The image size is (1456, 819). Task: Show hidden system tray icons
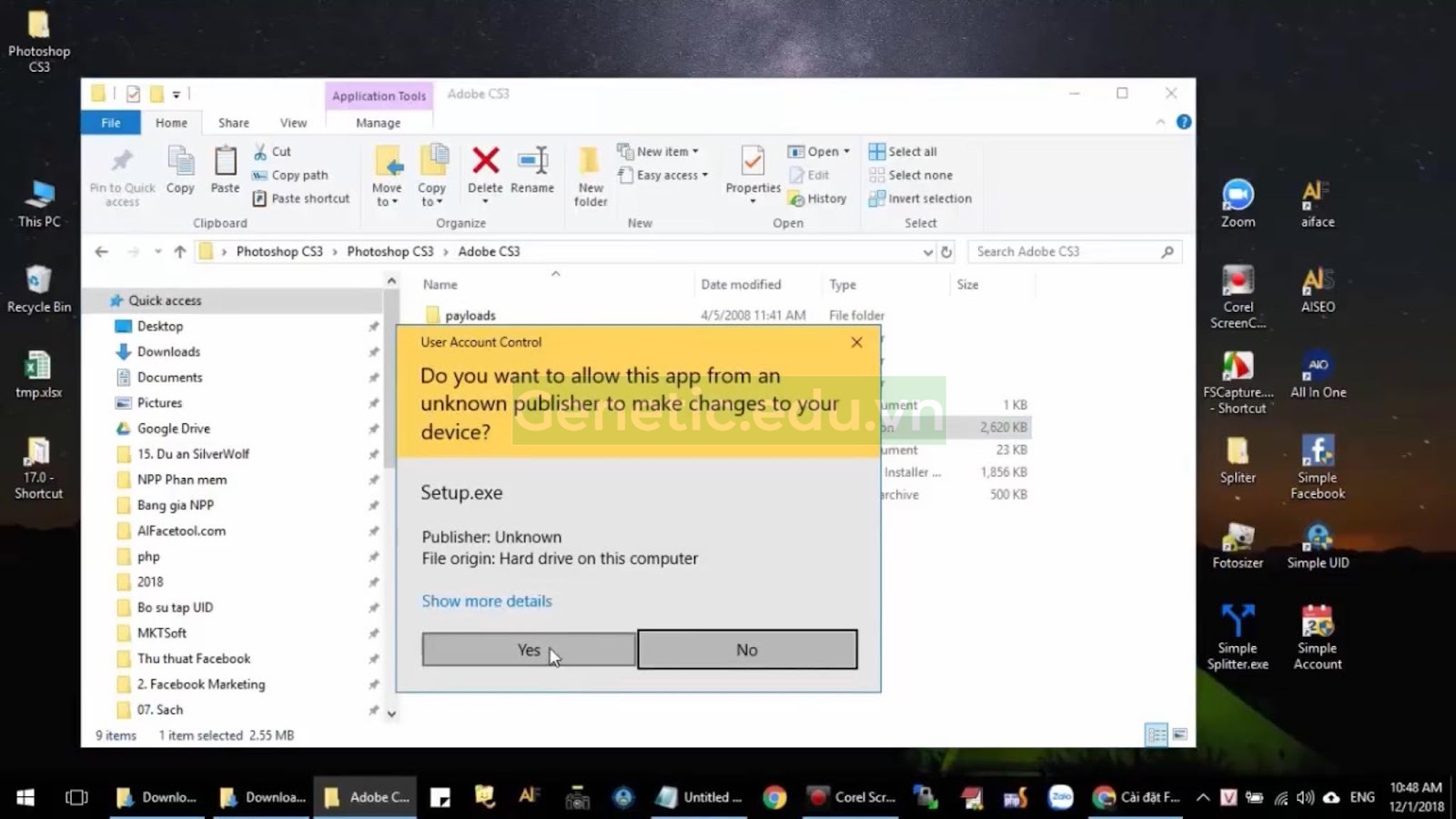[1202, 798]
